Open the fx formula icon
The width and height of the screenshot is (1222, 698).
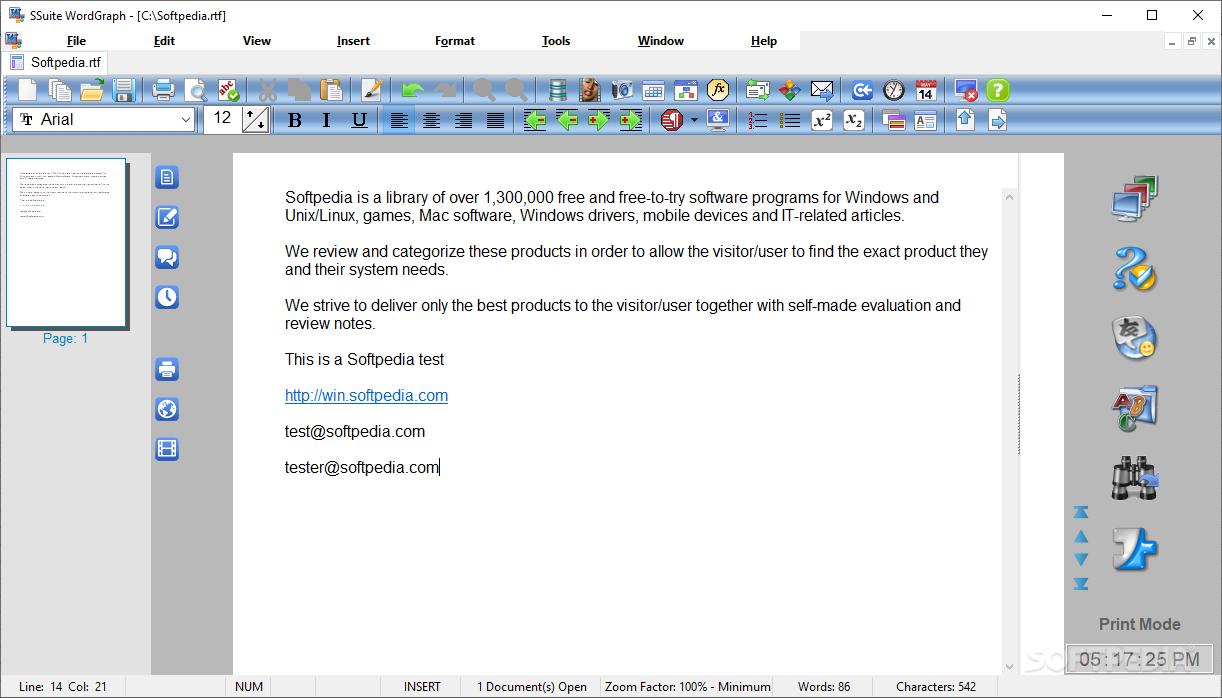click(x=718, y=90)
